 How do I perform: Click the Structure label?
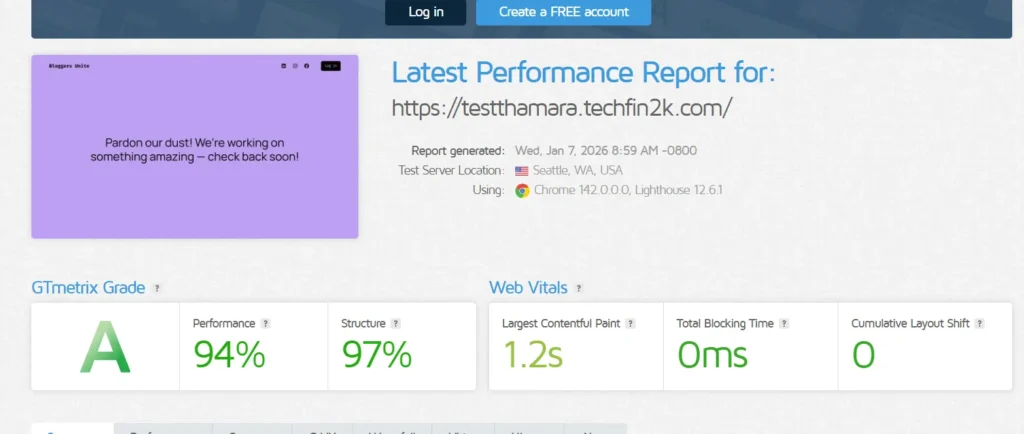point(363,324)
